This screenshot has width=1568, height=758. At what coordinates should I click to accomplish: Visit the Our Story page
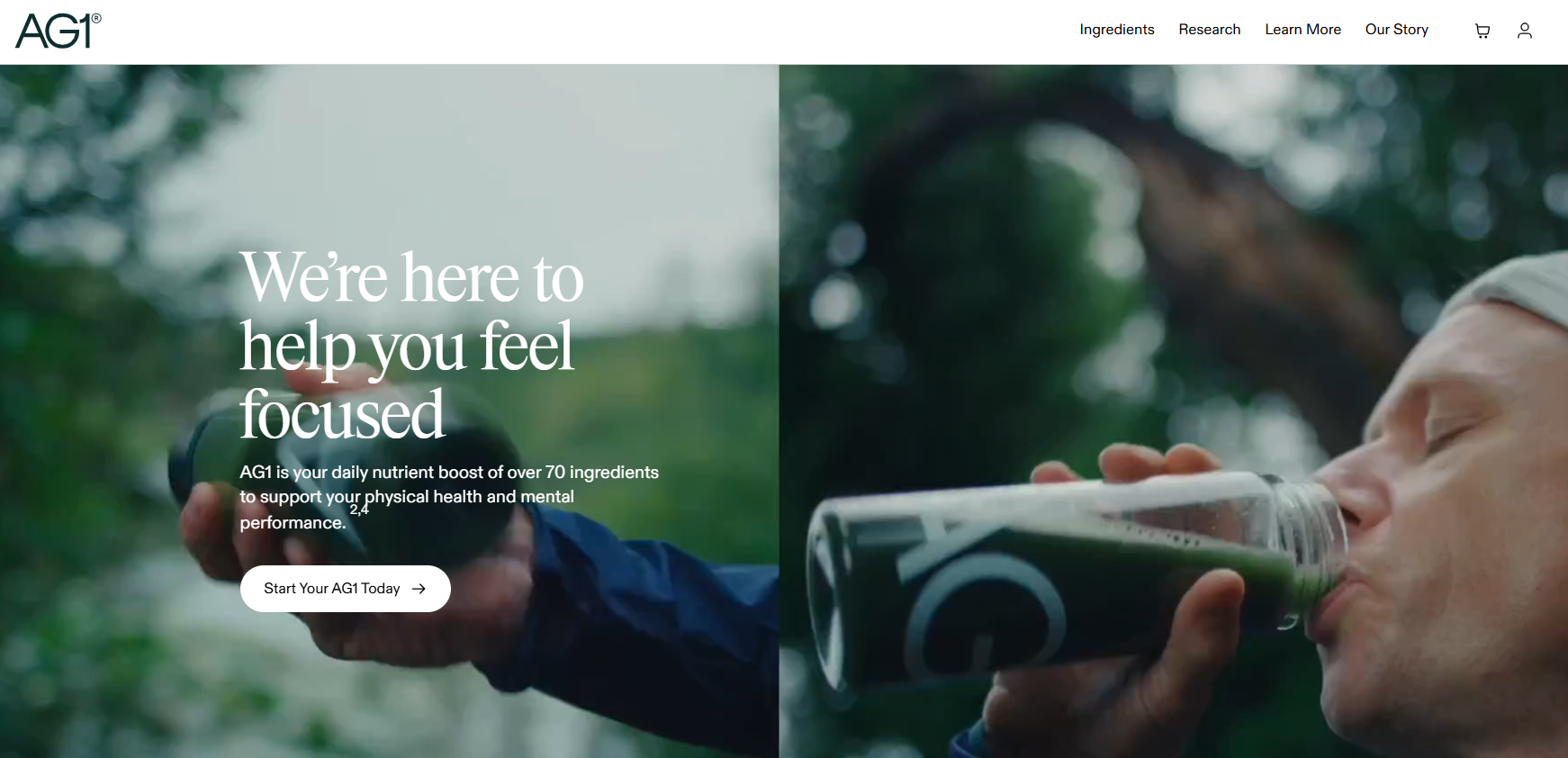point(1397,30)
